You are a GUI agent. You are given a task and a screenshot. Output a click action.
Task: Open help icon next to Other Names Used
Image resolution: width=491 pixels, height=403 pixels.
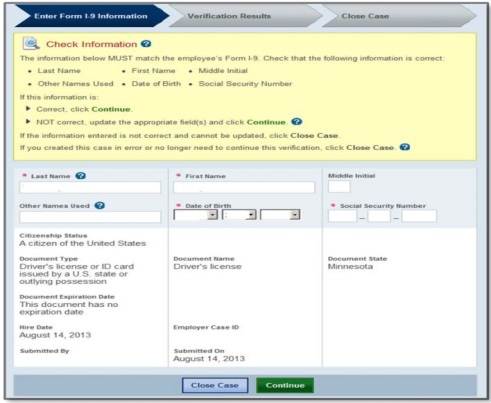100,205
